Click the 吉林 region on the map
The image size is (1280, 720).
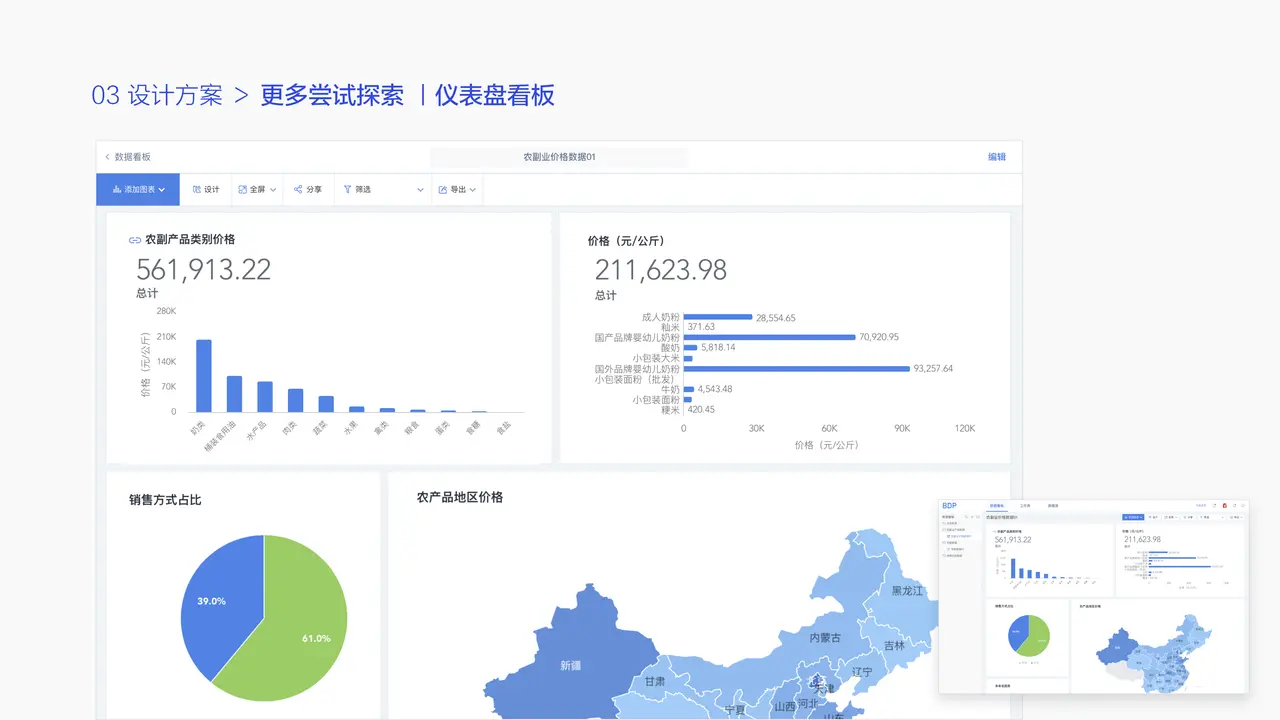(x=893, y=646)
